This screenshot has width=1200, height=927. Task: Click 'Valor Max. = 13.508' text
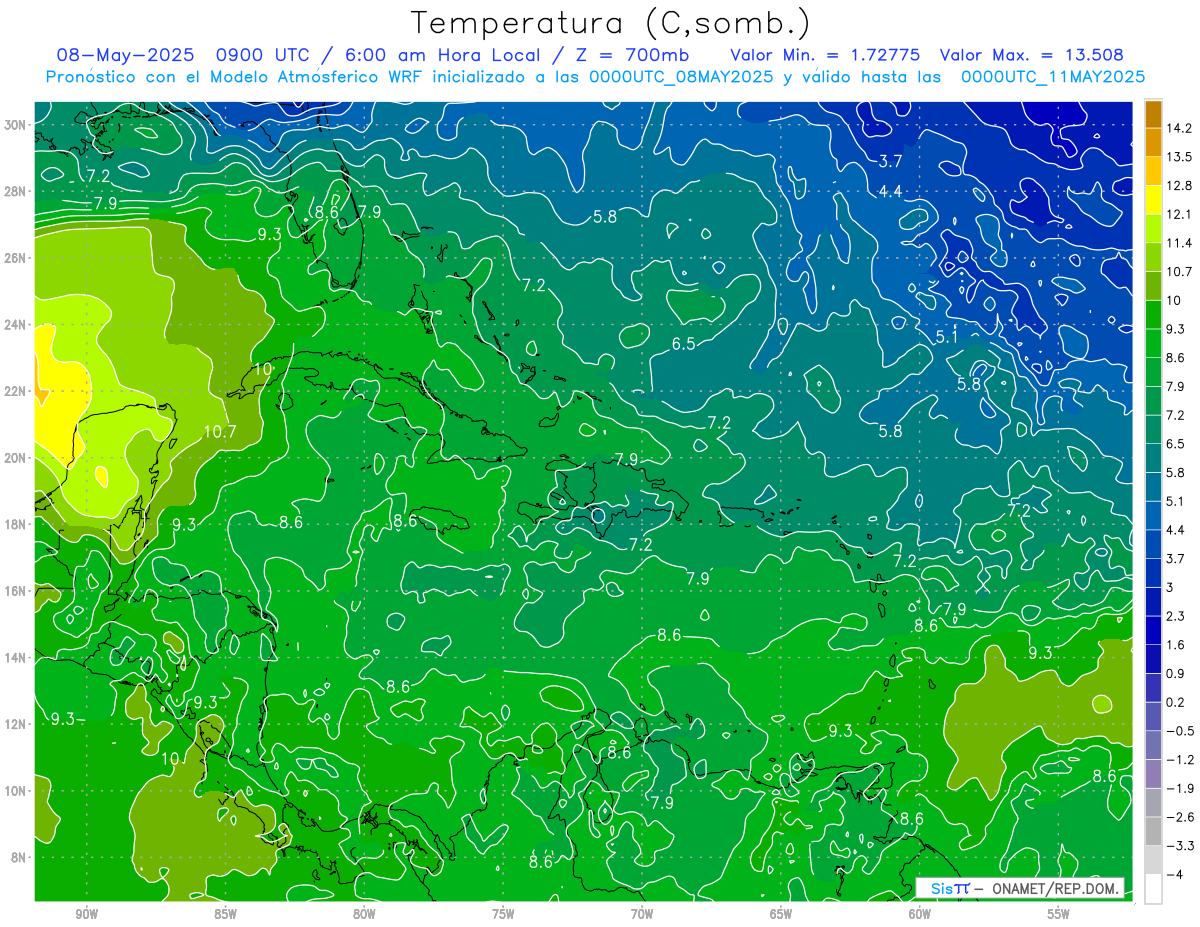[1030, 56]
